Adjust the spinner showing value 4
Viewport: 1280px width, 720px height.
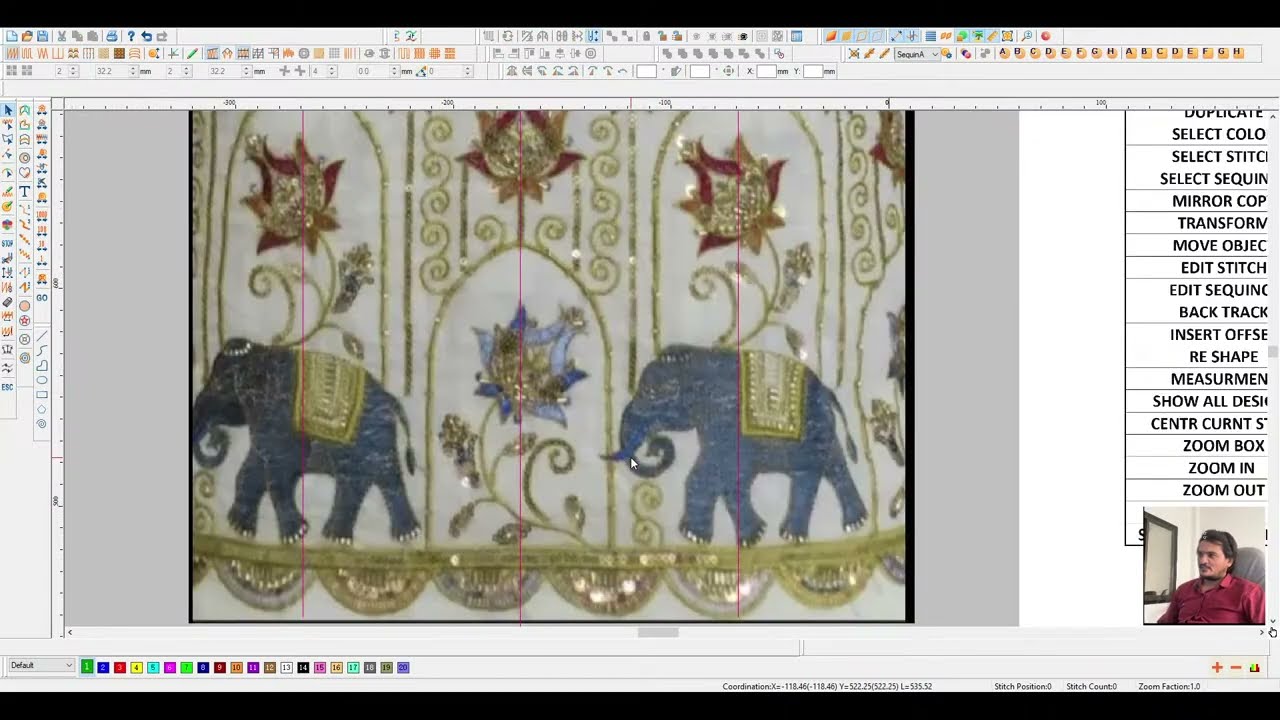pyautogui.click(x=323, y=71)
